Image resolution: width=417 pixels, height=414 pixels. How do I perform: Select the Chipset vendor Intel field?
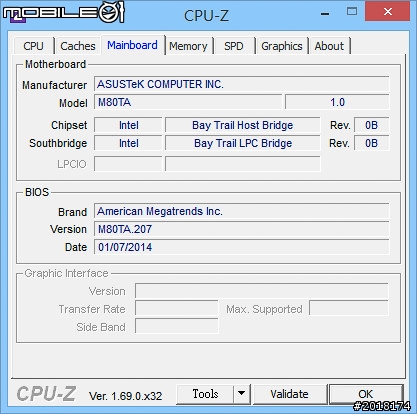(x=128, y=125)
